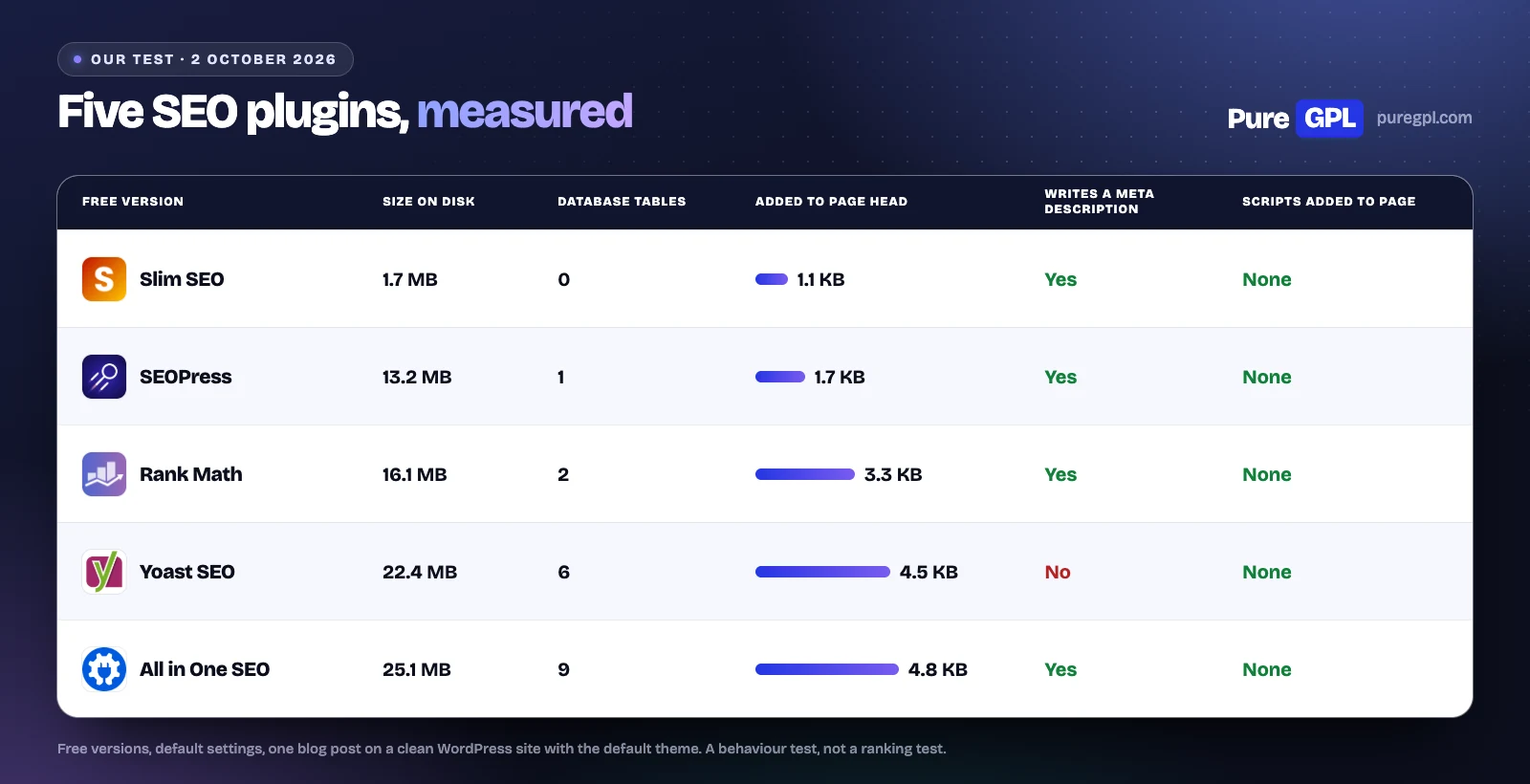This screenshot has height=784, width=1530.
Task: Click the '1.7 MB' size value
Action: click(x=409, y=279)
